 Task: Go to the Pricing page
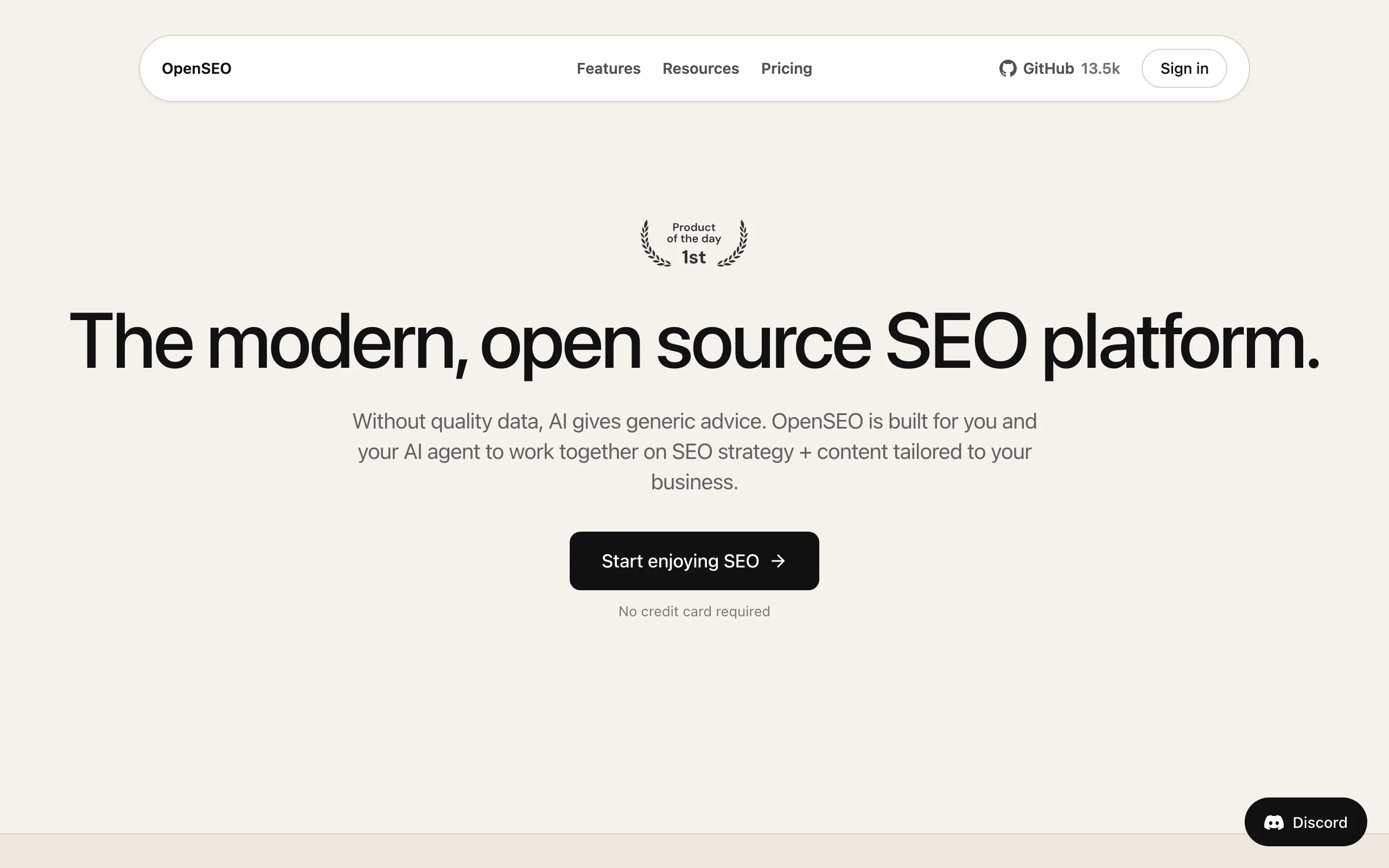tap(786, 68)
